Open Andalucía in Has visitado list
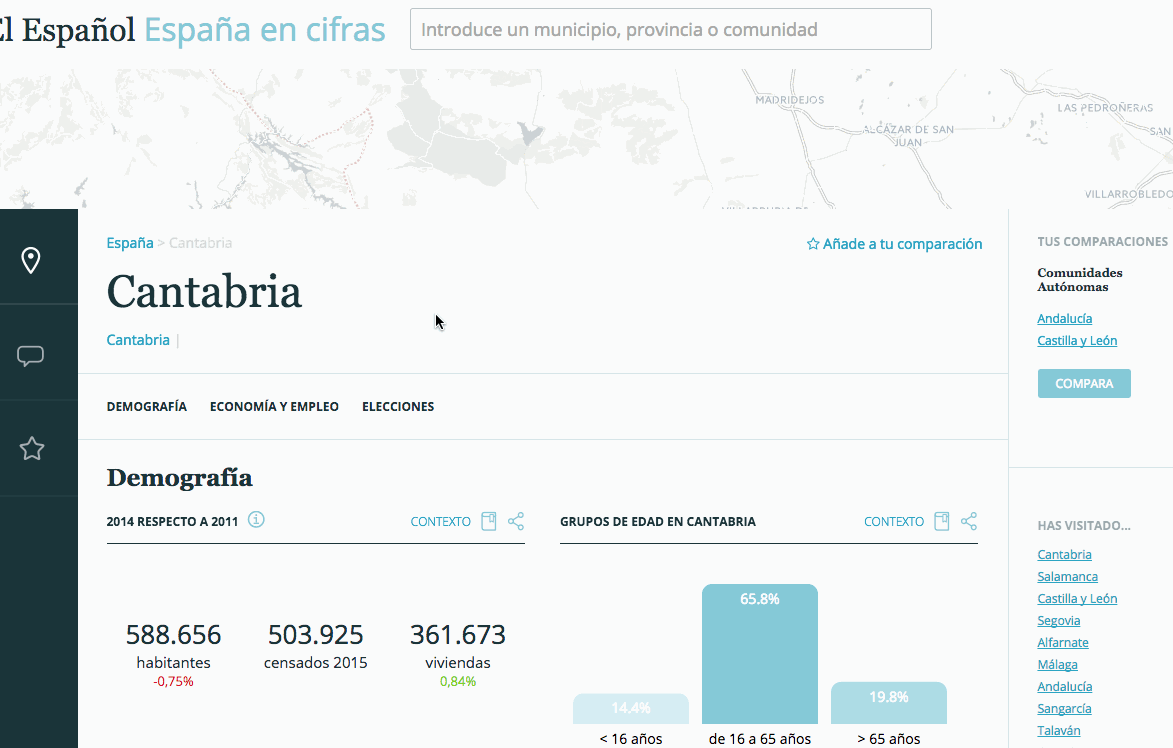Viewport: 1173px width, 748px height. click(1065, 687)
